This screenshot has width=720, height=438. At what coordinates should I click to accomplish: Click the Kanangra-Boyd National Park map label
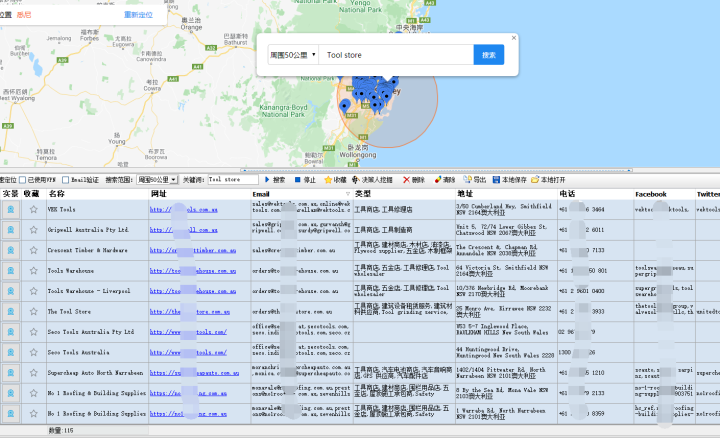pyautogui.click(x=283, y=111)
